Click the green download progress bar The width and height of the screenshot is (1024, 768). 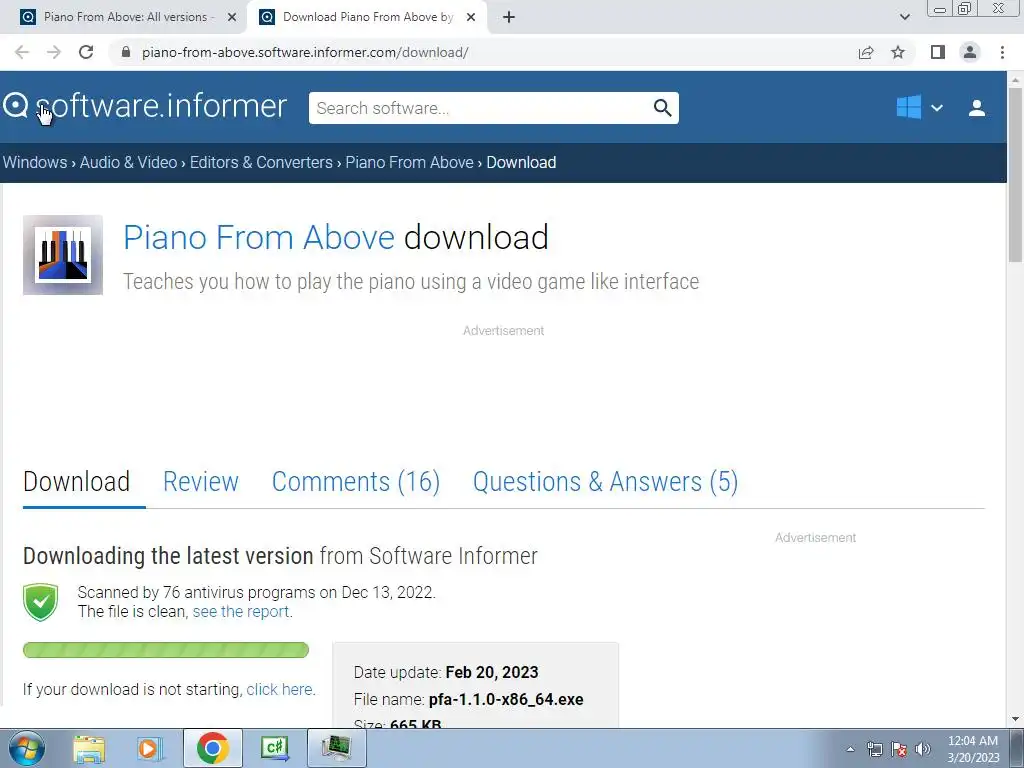(166, 650)
